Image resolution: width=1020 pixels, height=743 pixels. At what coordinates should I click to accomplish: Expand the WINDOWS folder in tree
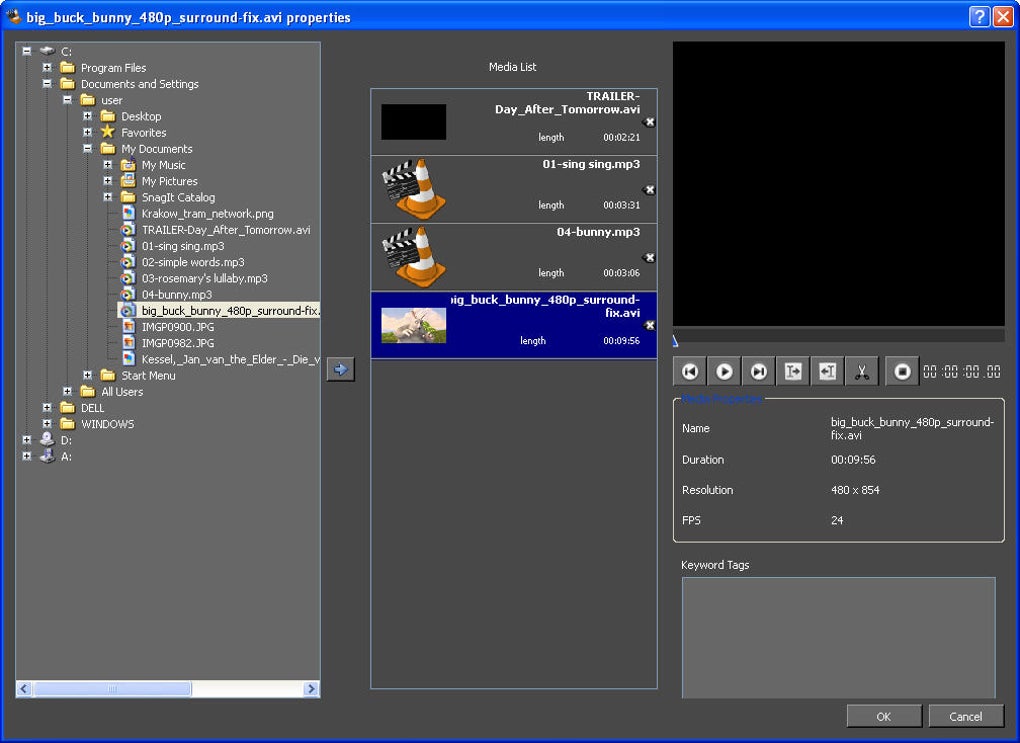47,424
